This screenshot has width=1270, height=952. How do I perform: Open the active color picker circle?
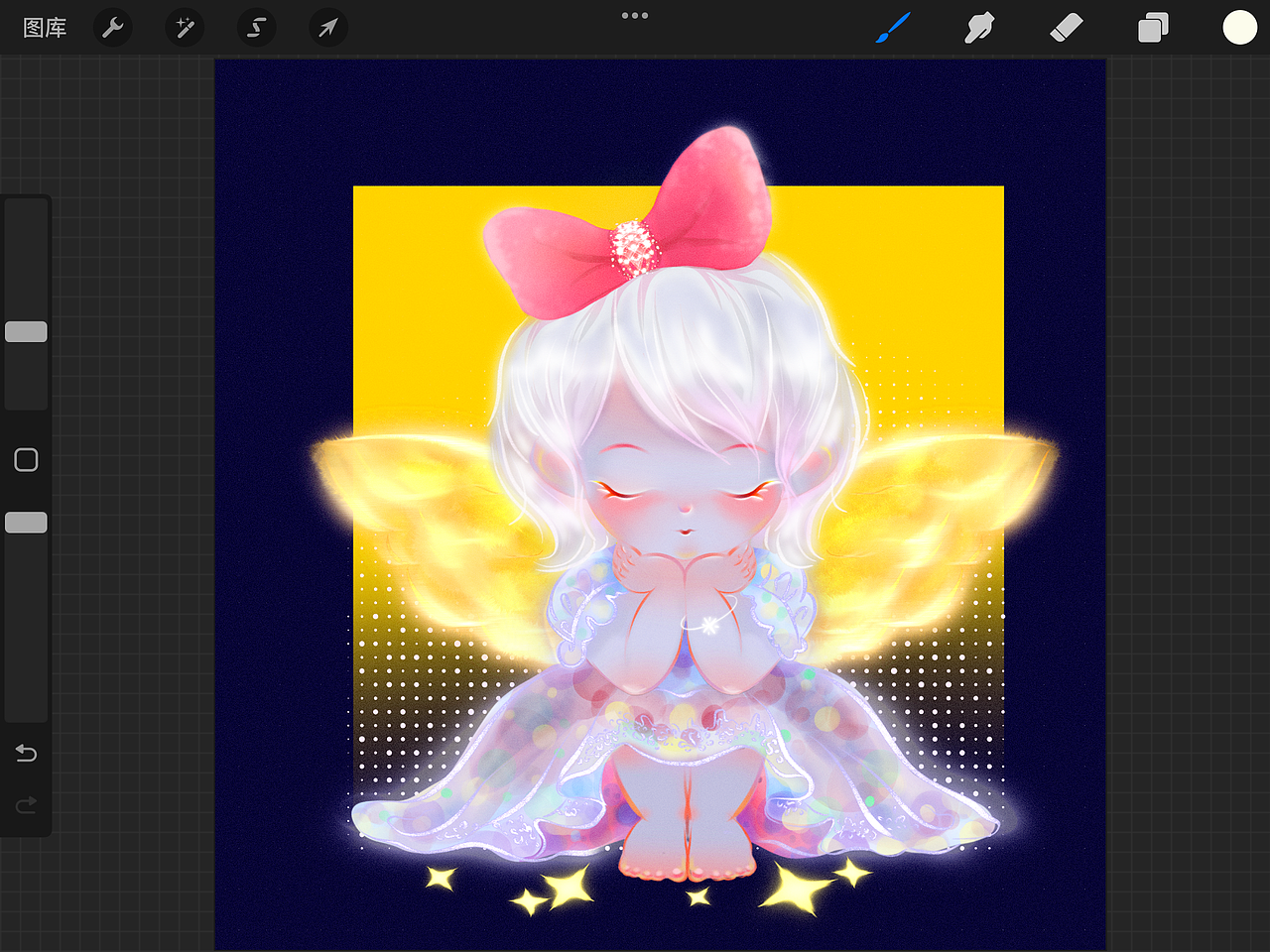pyautogui.click(x=1239, y=28)
